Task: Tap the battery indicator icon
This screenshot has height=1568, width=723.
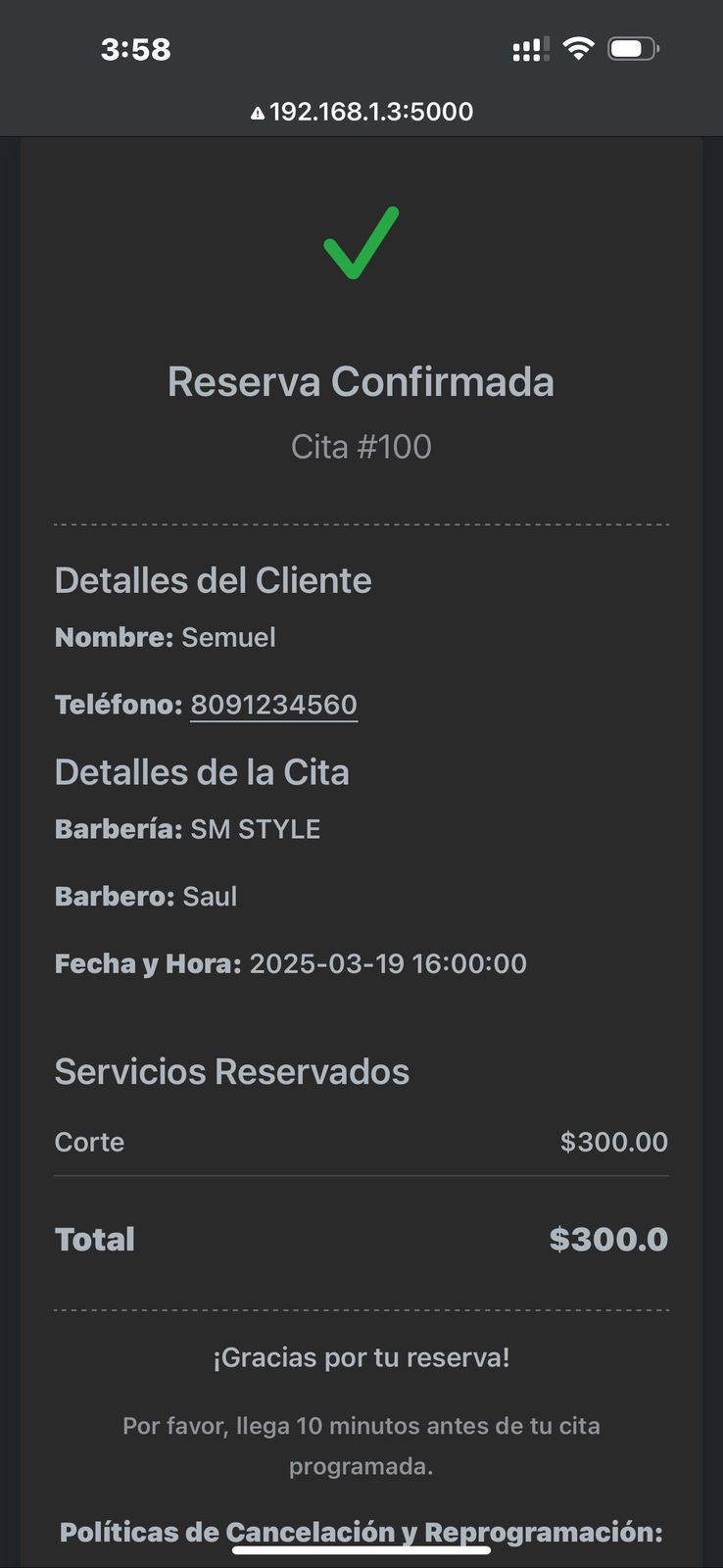Action: point(633,48)
